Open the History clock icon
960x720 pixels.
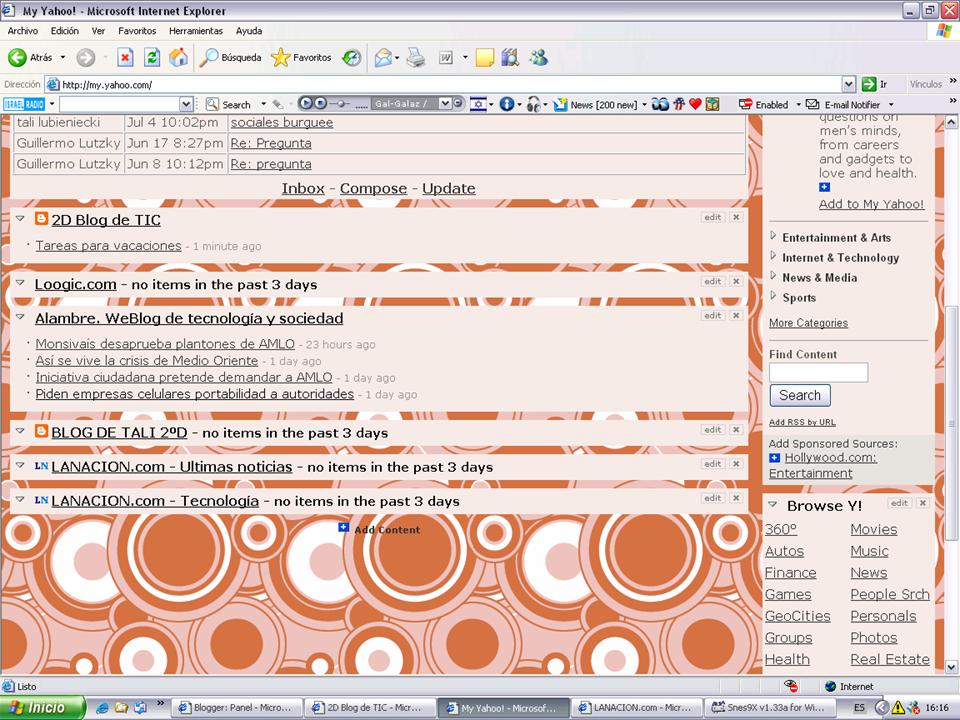tap(351, 58)
